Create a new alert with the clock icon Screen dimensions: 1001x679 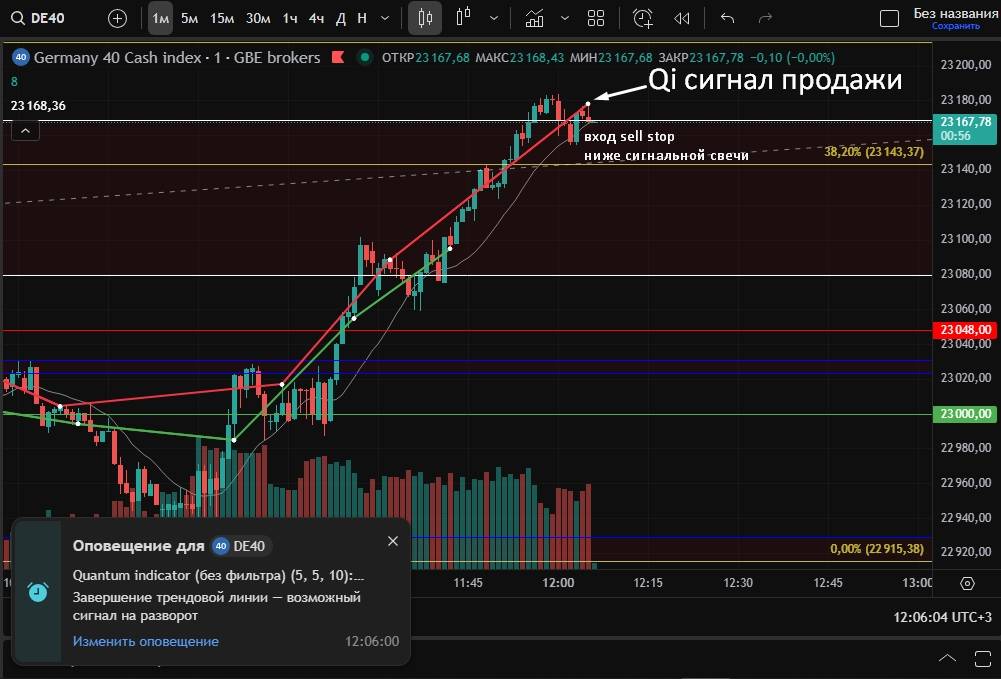tap(642, 18)
